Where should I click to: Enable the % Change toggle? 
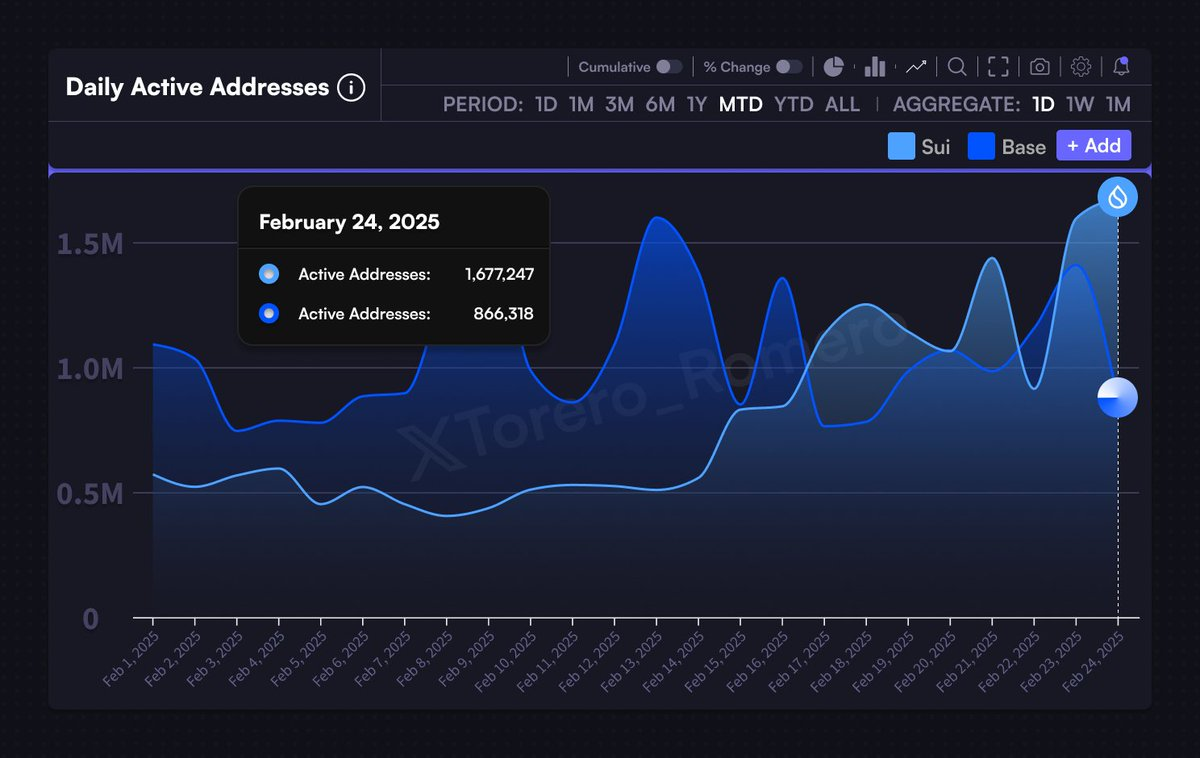coord(790,67)
